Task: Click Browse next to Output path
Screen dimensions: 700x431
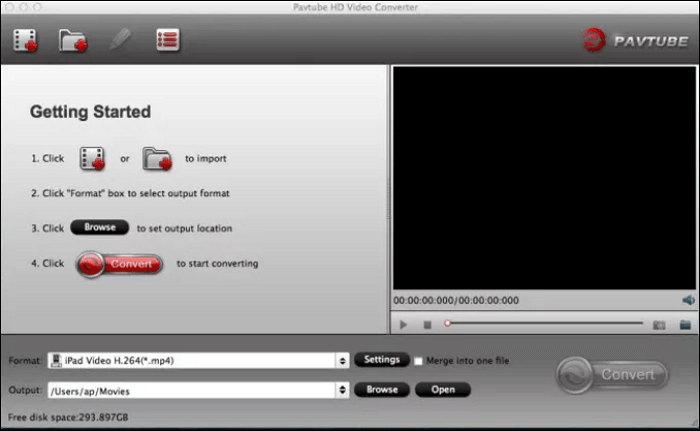Action: pyautogui.click(x=382, y=389)
